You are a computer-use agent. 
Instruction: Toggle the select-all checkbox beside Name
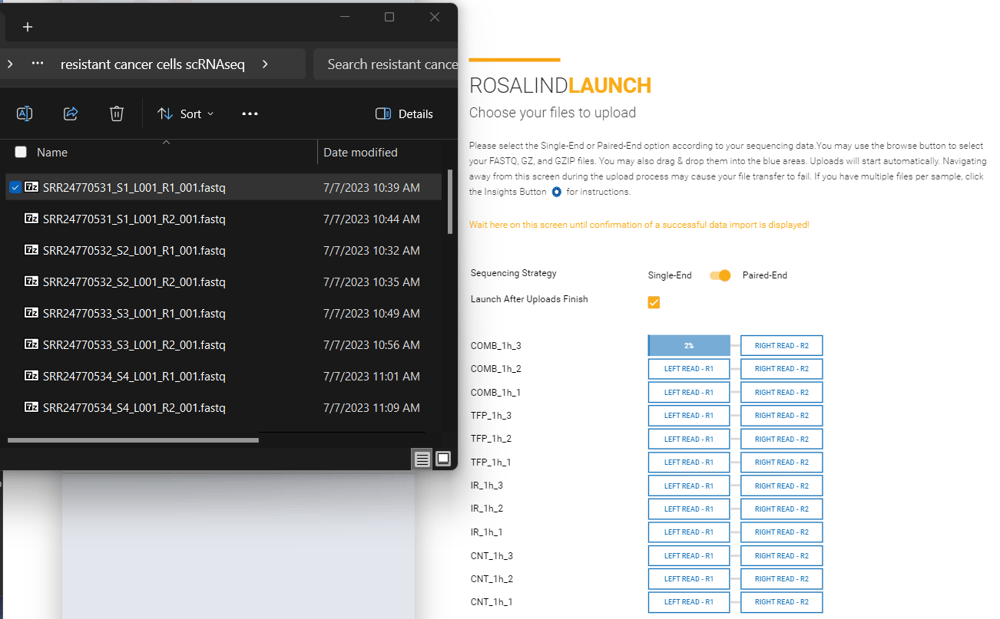tap(21, 152)
